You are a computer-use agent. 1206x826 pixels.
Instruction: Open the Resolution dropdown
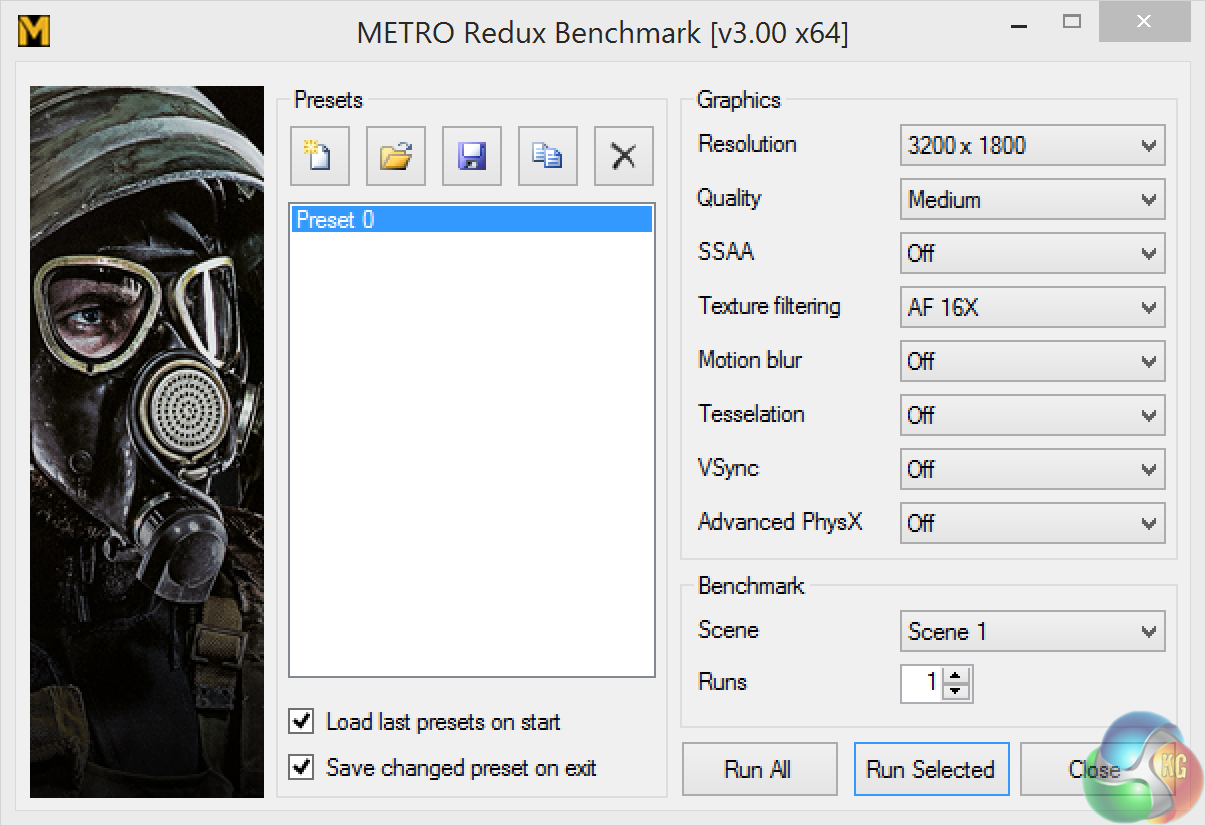coord(1032,145)
